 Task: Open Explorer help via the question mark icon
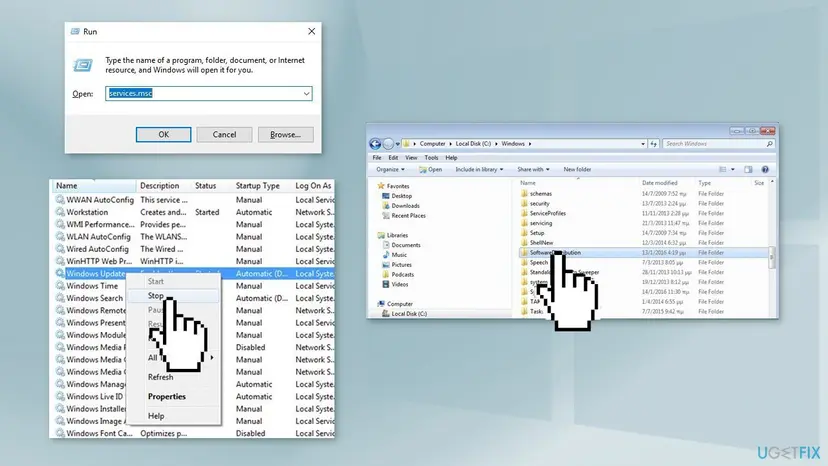[x=765, y=170]
